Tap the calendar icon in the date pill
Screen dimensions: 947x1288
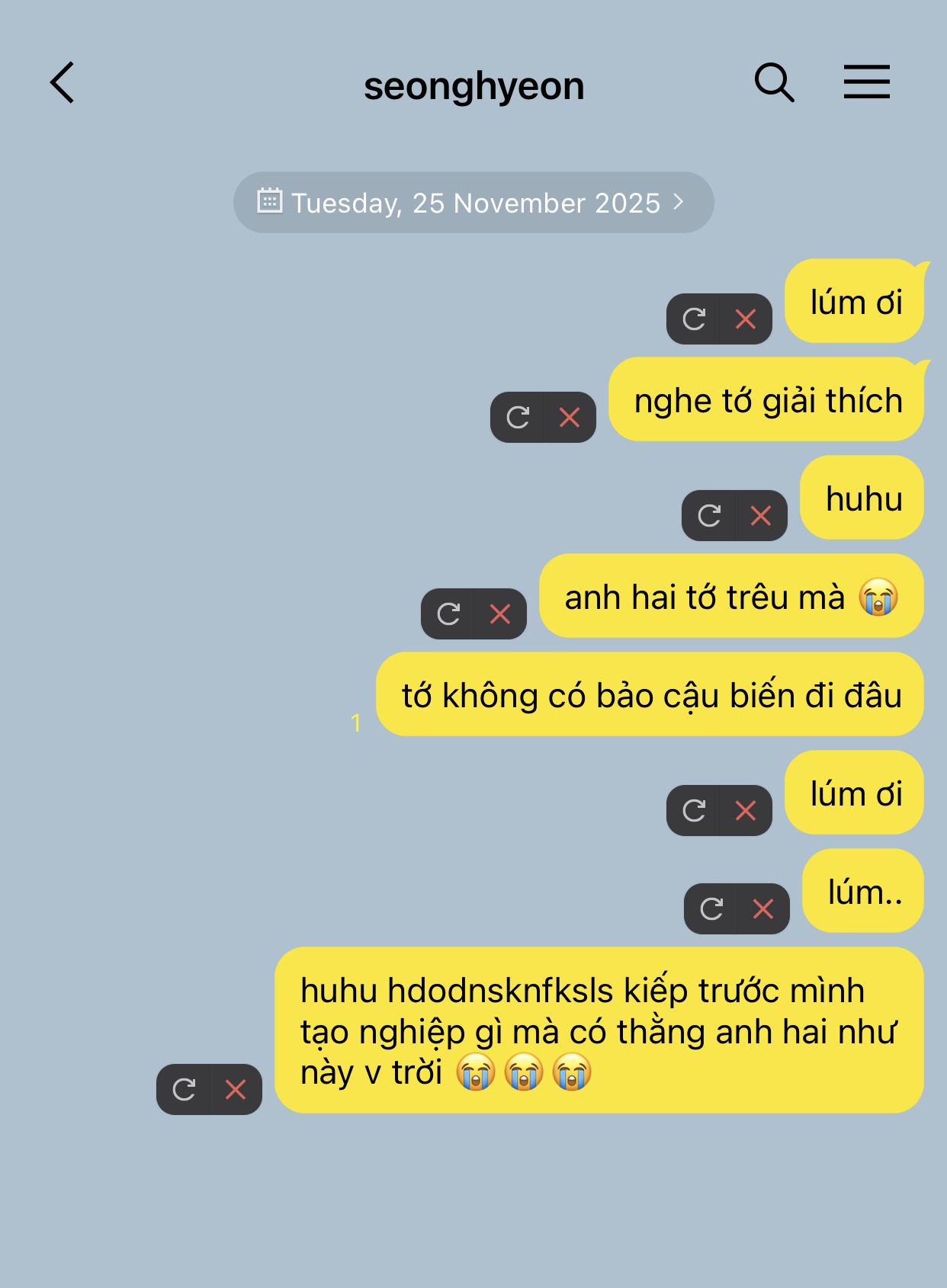pos(269,201)
